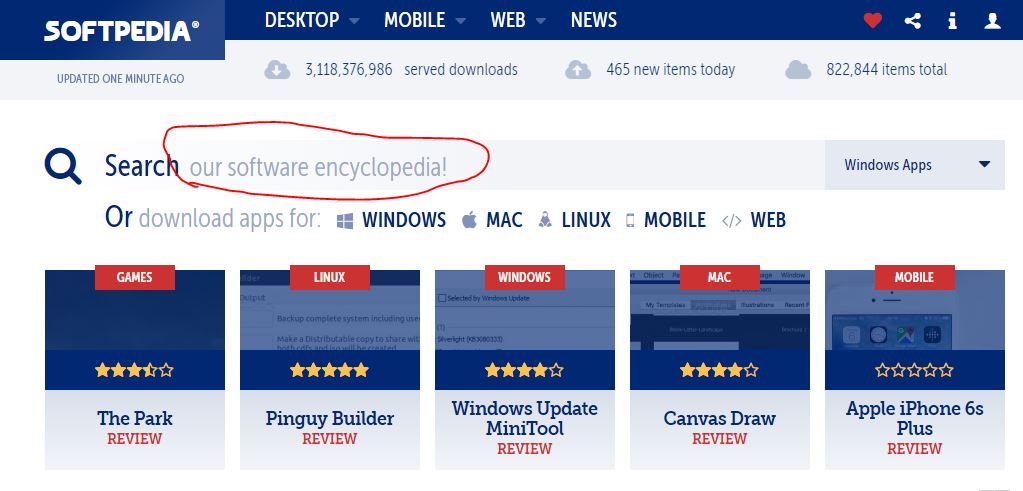Click Apple iPhone 6s Plus thumbnail
The image size is (1023, 491).
point(915,310)
